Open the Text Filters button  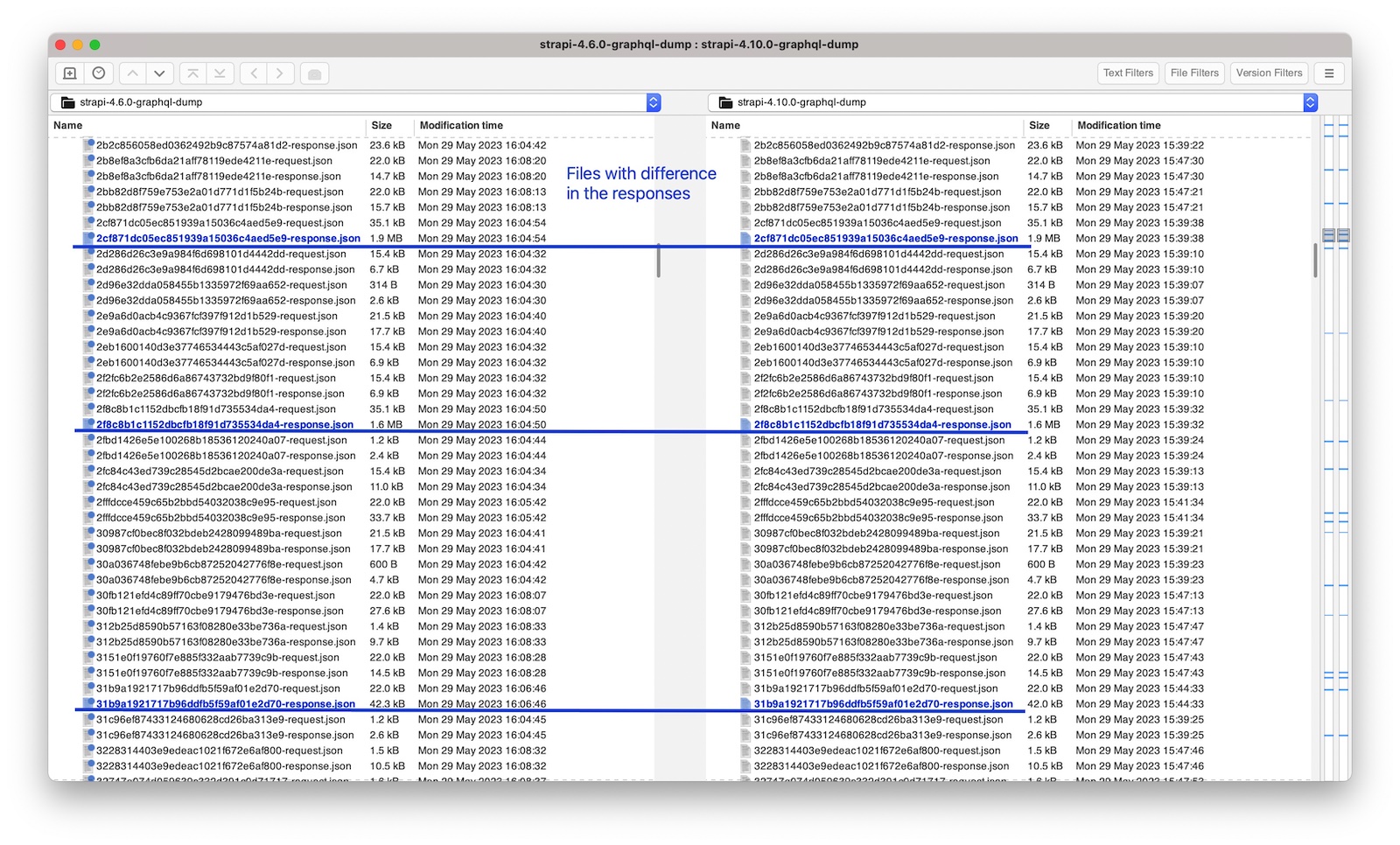[1128, 73]
